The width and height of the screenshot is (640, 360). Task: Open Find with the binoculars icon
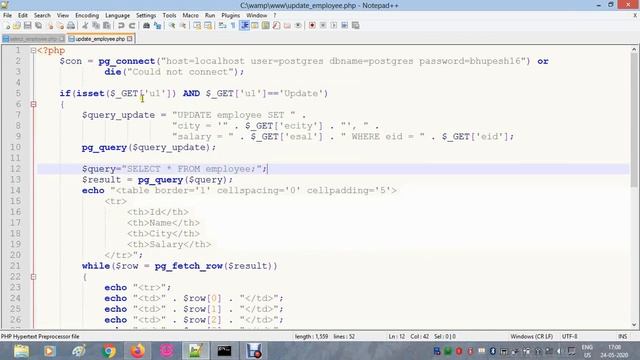(x=146, y=26)
